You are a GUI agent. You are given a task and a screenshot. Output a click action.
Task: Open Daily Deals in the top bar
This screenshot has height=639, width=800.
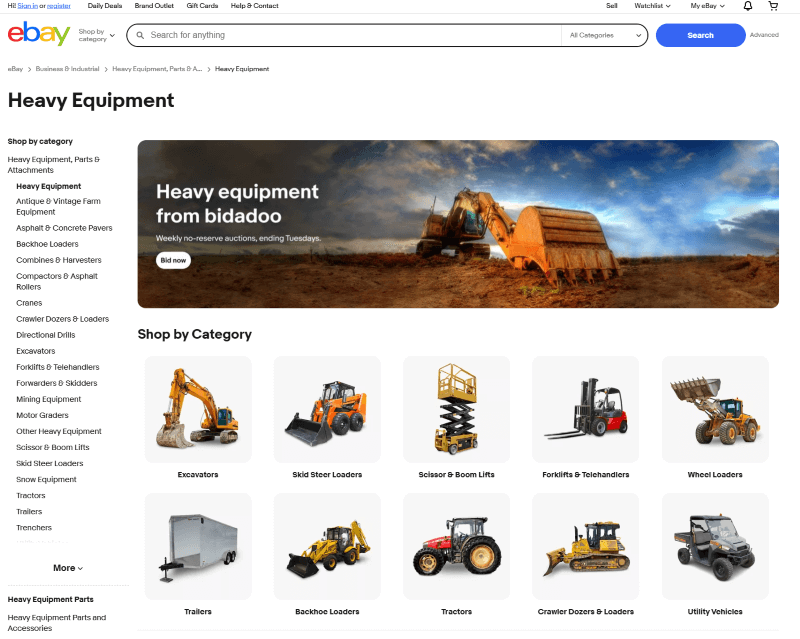pyautogui.click(x=105, y=6)
